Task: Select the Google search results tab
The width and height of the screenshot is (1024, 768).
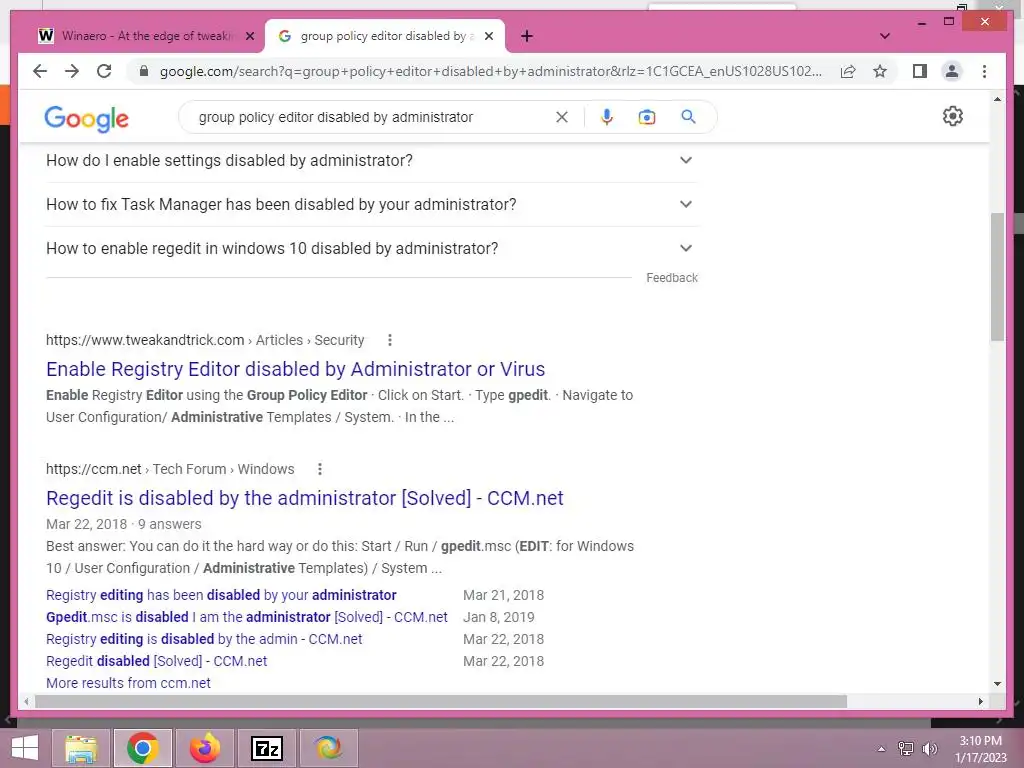Action: click(x=384, y=36)
